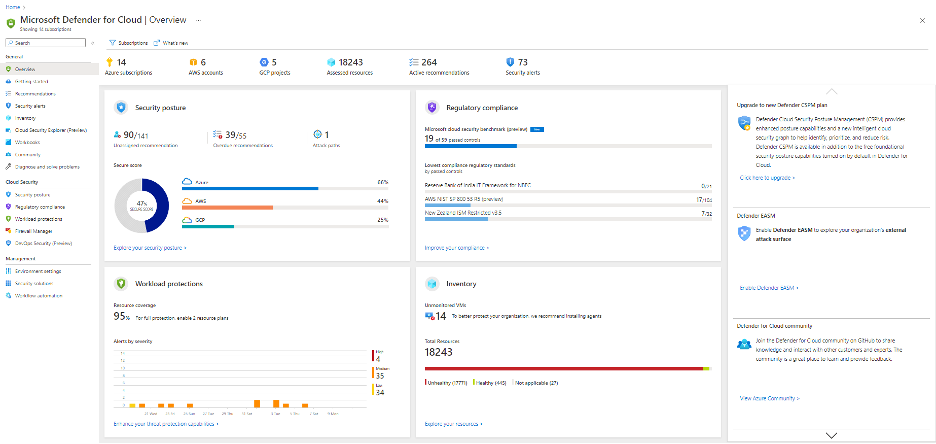The width and height of the screenshot is (936, 444).
Task: Click the Attack paths icon in Security posture
Action: (x=318, y=135)
